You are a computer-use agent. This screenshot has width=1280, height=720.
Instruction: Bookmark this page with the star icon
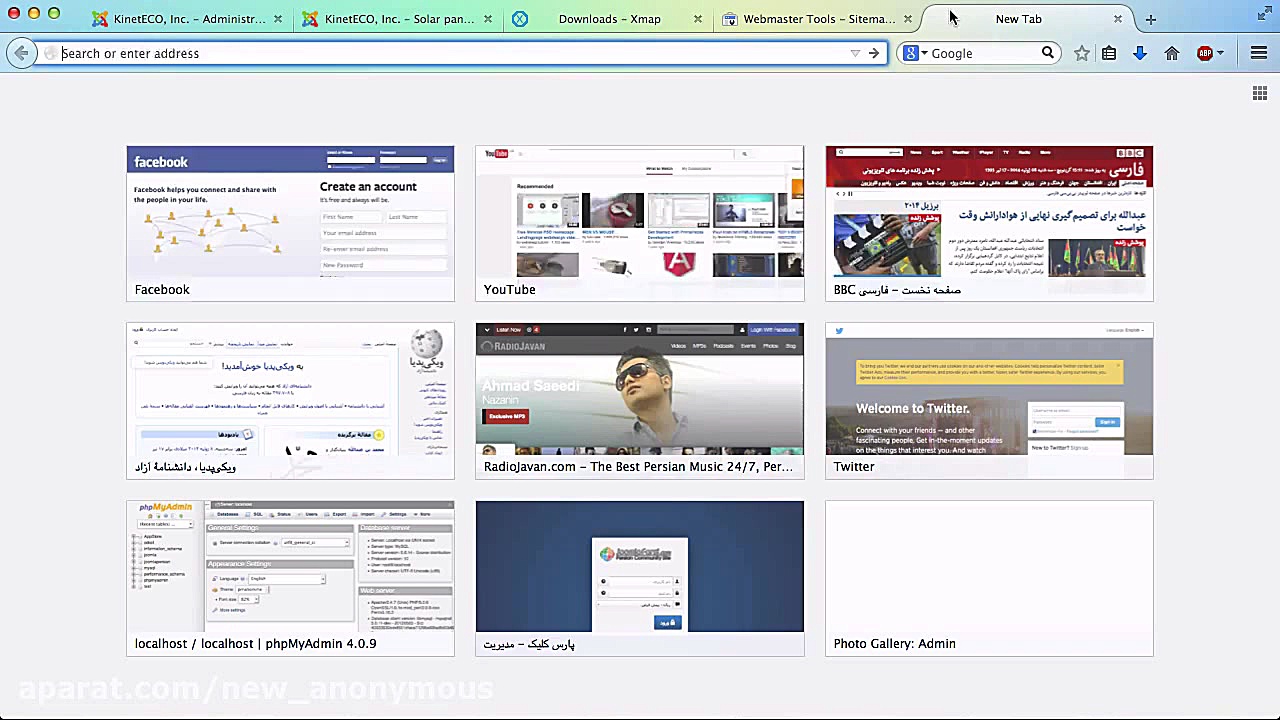pyautogui.click(x=1082, y=53)
